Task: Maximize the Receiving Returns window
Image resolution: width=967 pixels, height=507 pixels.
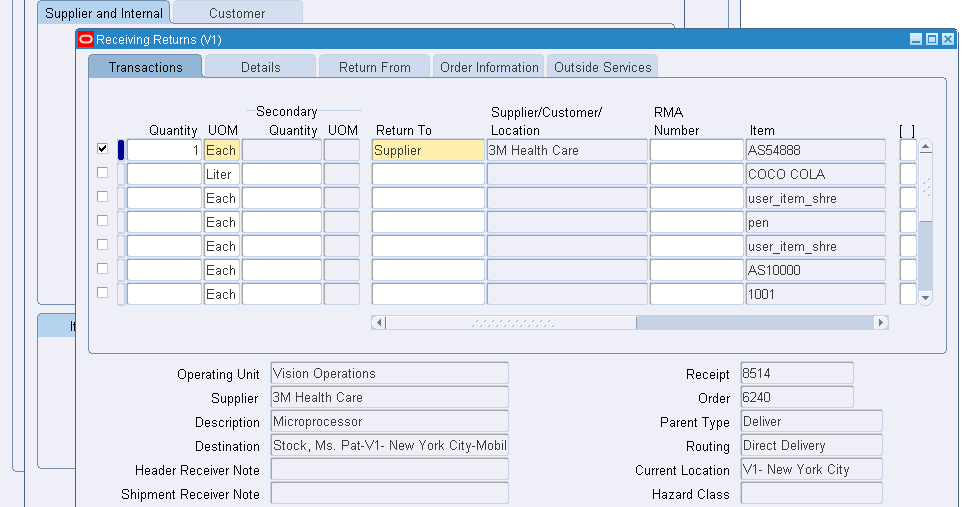Action: tap(932, 39)
